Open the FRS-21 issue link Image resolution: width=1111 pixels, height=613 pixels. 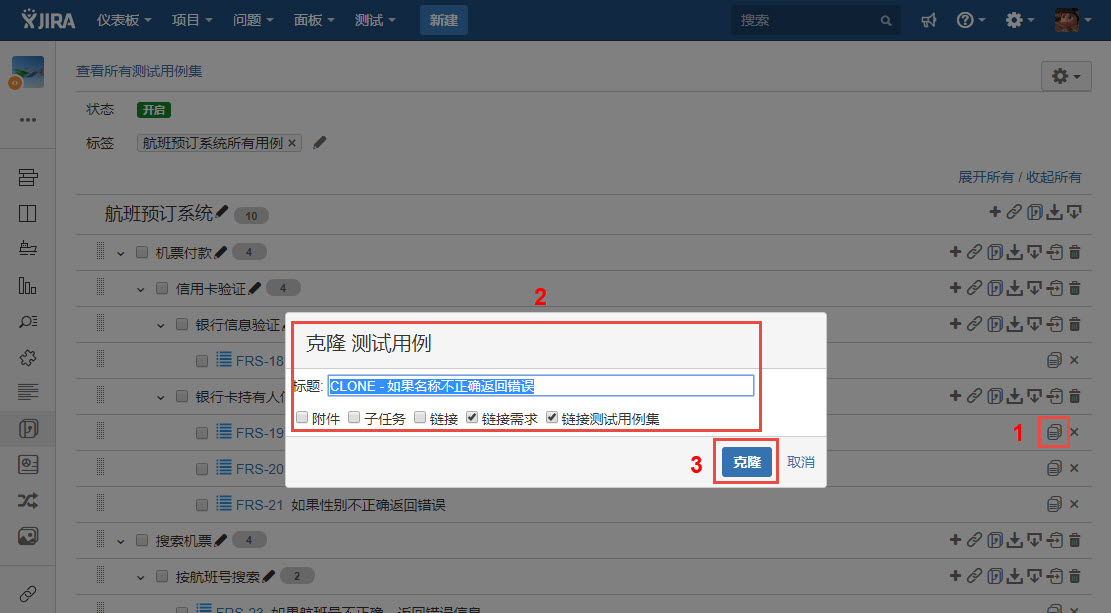tap(259, 505)
